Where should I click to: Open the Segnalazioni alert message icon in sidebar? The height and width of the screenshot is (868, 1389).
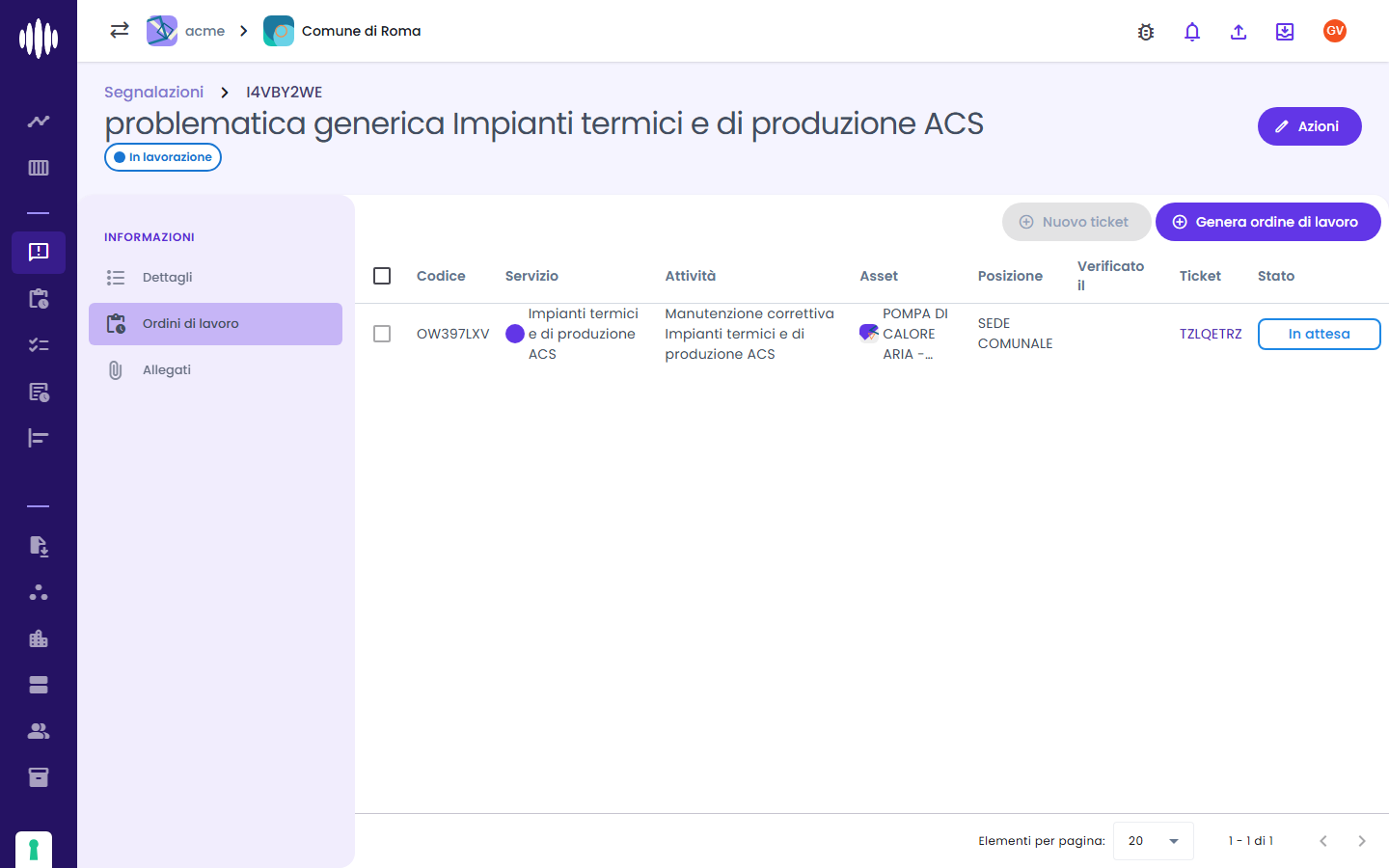[x=39, y=252]
